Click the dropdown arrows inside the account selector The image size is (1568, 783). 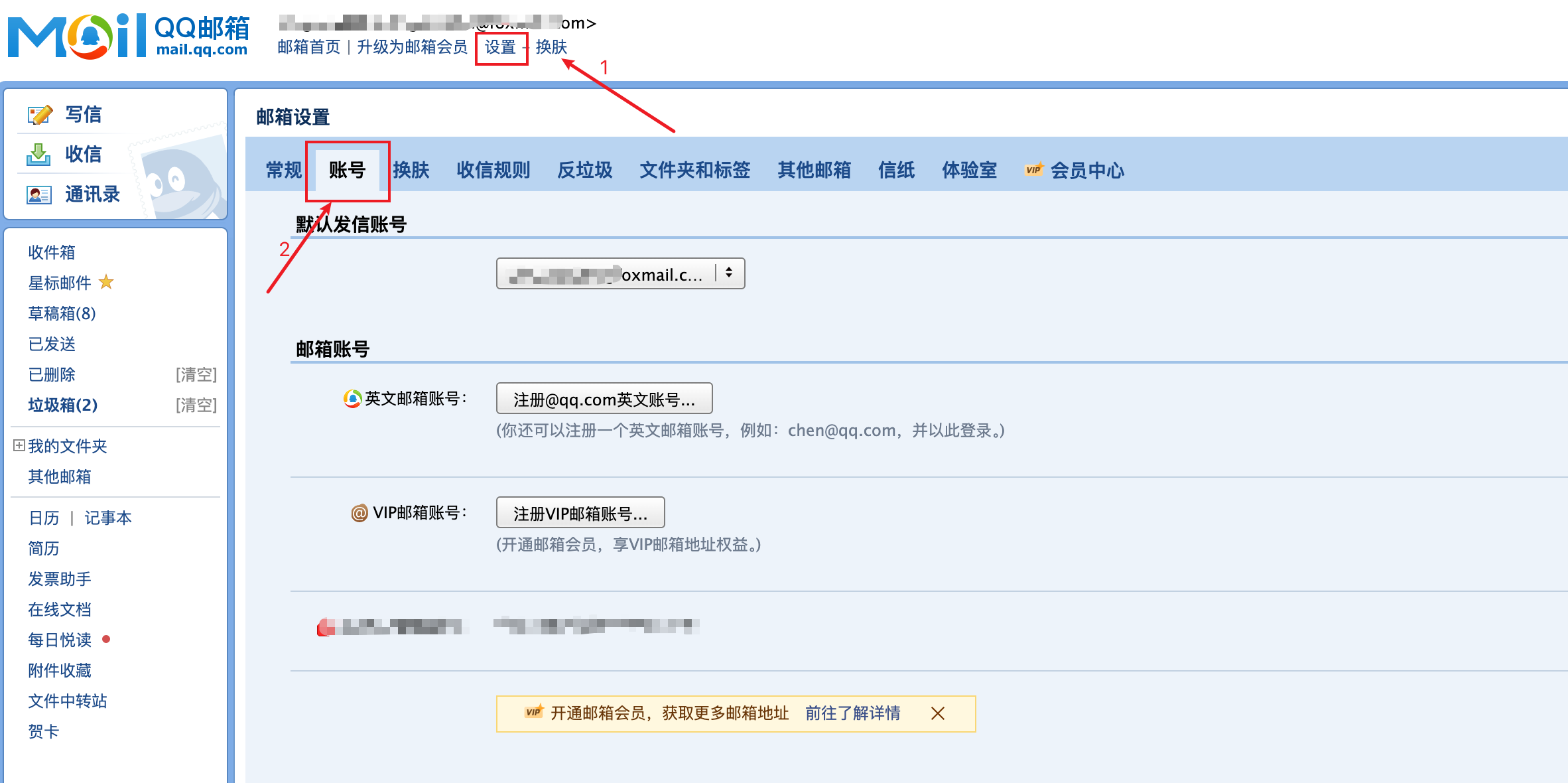(730, 273)
